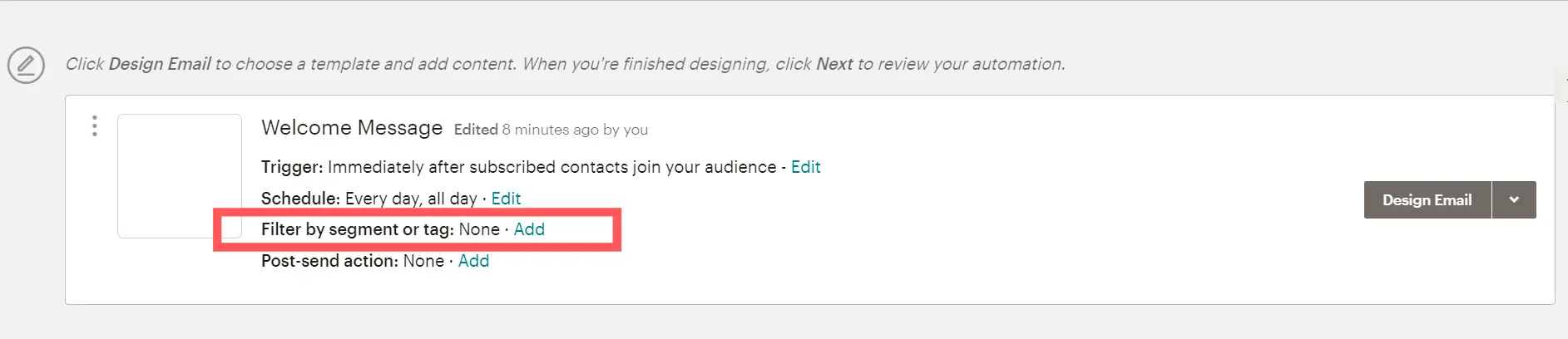This screenshot has height=339, width=1568.
Task: Add a post-send action
Action: pos(473,261)
